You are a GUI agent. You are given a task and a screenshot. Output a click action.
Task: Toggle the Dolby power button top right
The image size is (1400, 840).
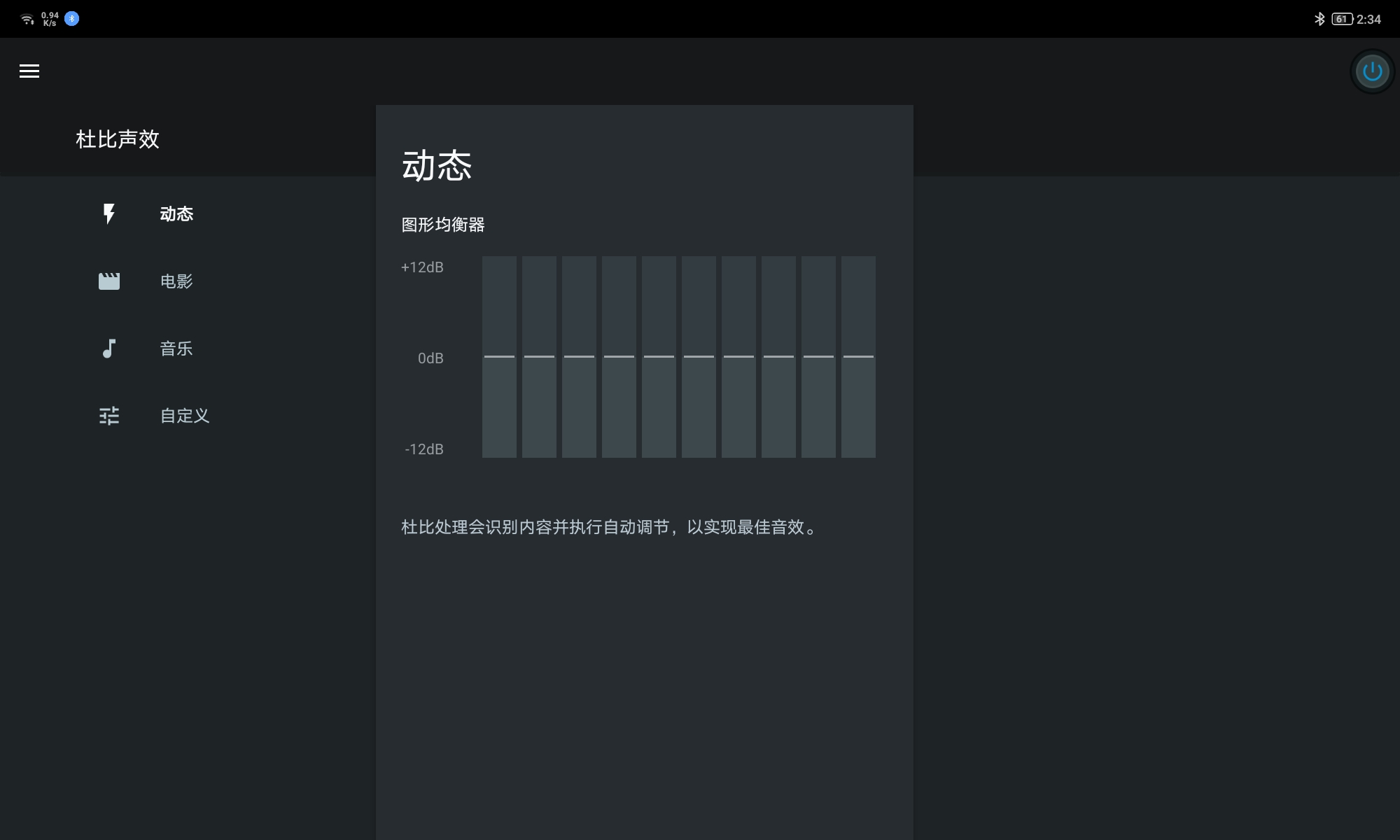(x=1371, y=71)
